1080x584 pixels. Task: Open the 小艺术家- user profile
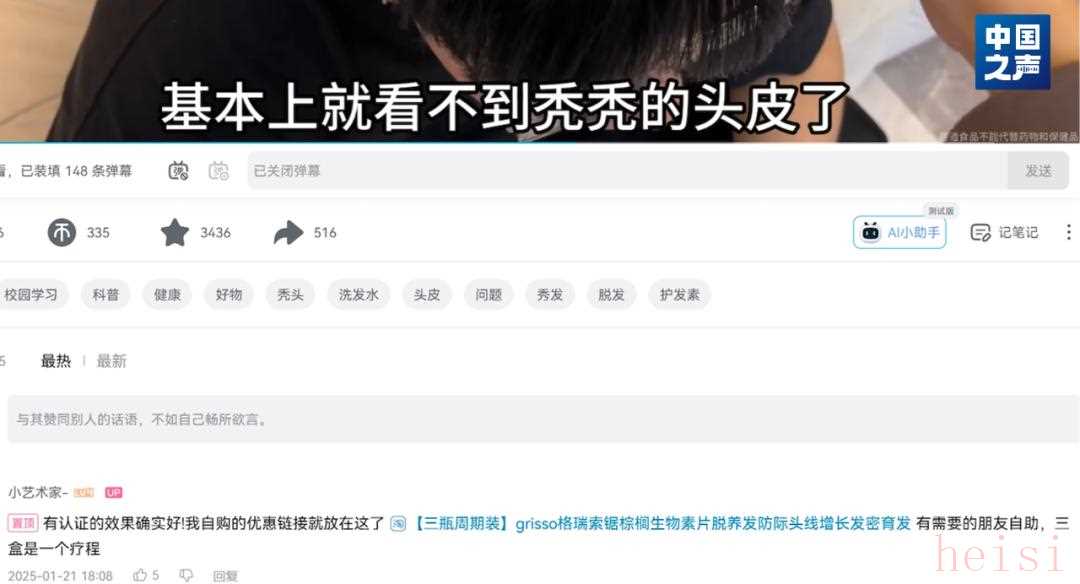38,492
